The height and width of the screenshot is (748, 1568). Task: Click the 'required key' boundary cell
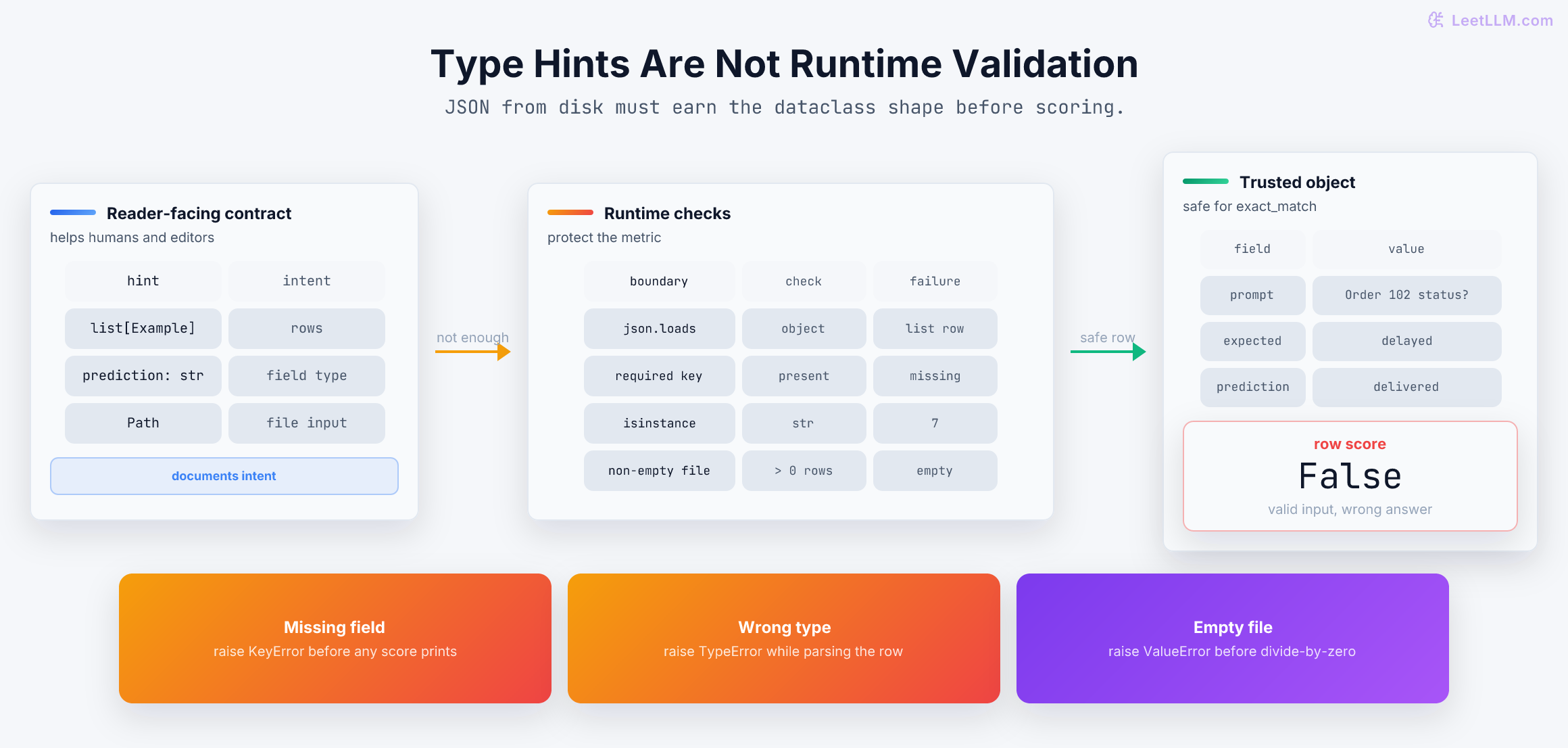coord(660,376)
